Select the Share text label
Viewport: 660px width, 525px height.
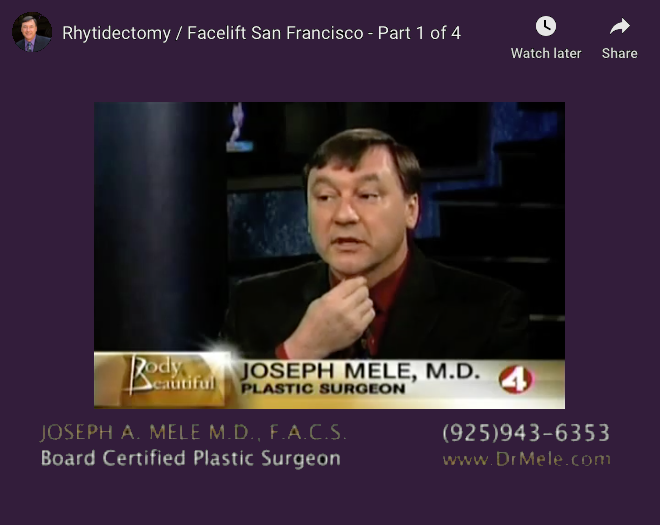click(x=620, y=53)
